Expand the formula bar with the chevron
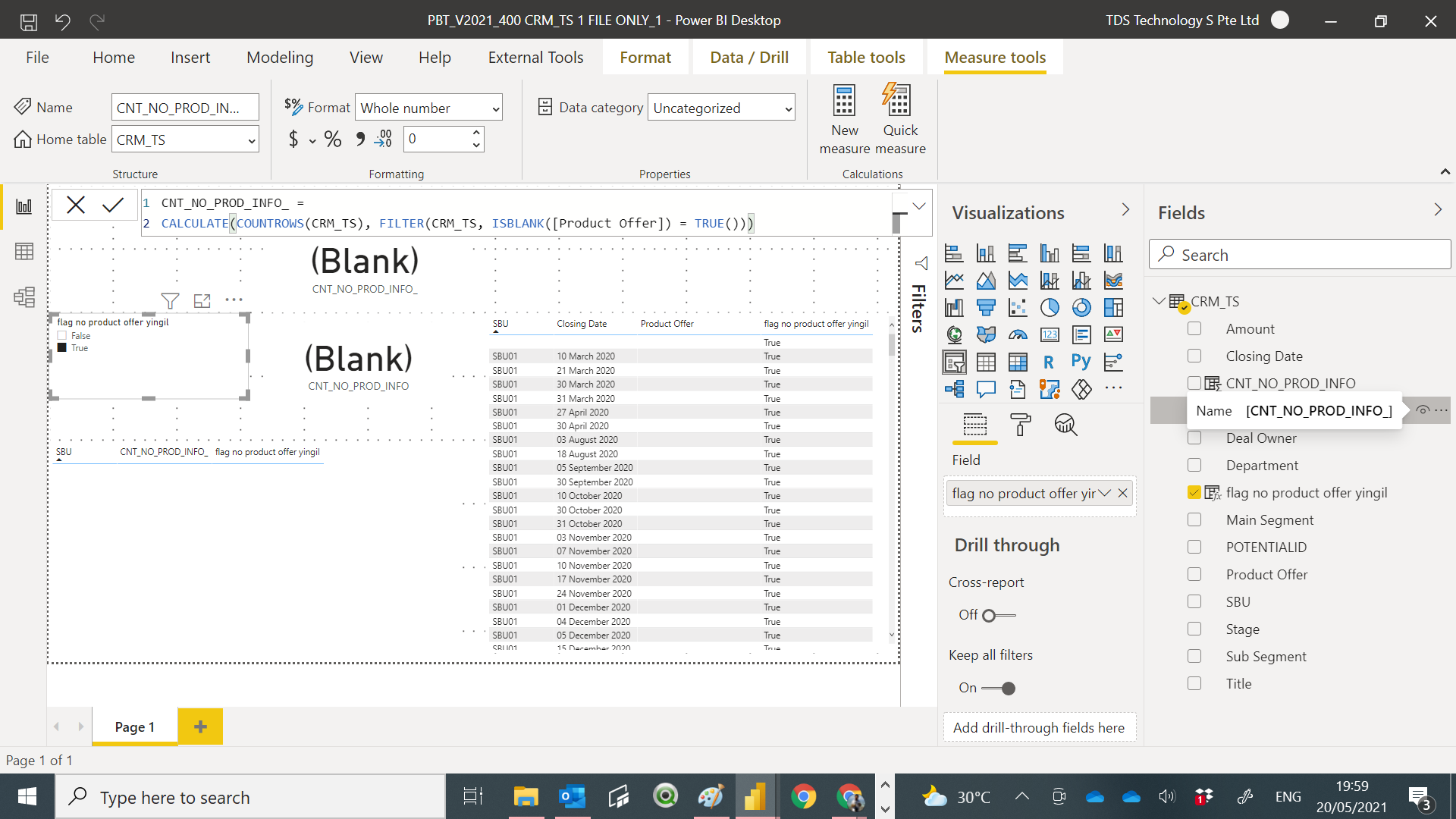The height and width of the screenshot is (819, 1456). tap(919, 206)
